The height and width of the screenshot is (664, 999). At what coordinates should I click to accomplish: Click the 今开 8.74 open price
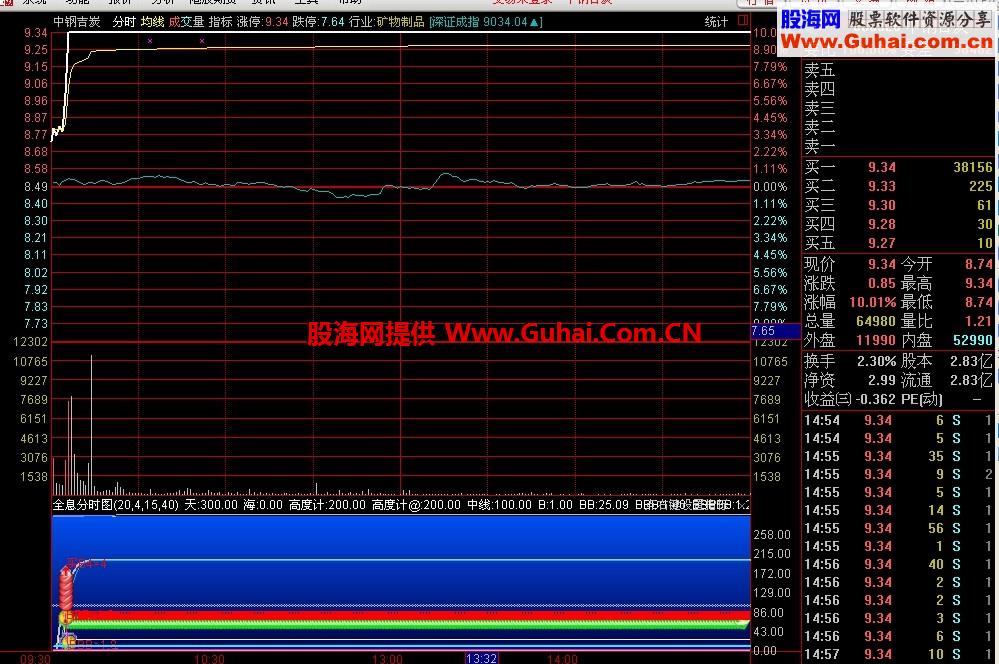tap(979, 264)
